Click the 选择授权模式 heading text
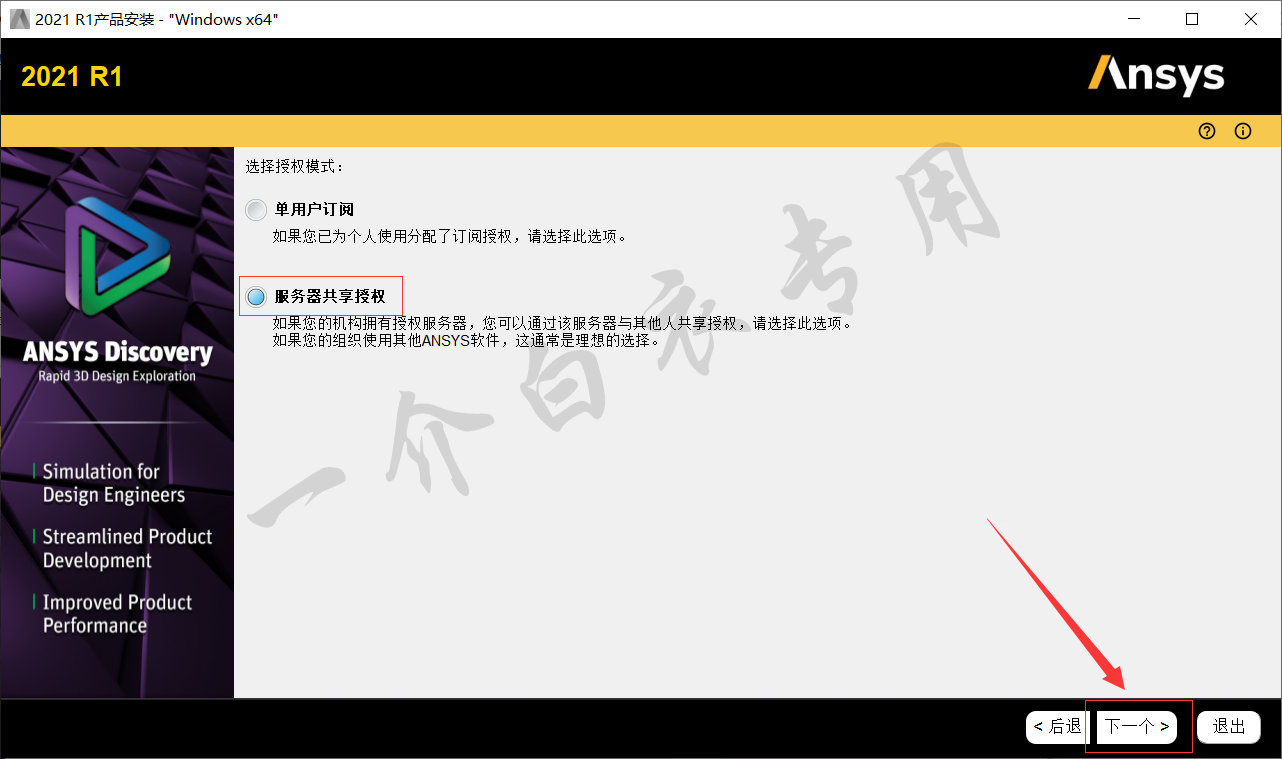This screenshot has height=759, width=1282. 295,166
